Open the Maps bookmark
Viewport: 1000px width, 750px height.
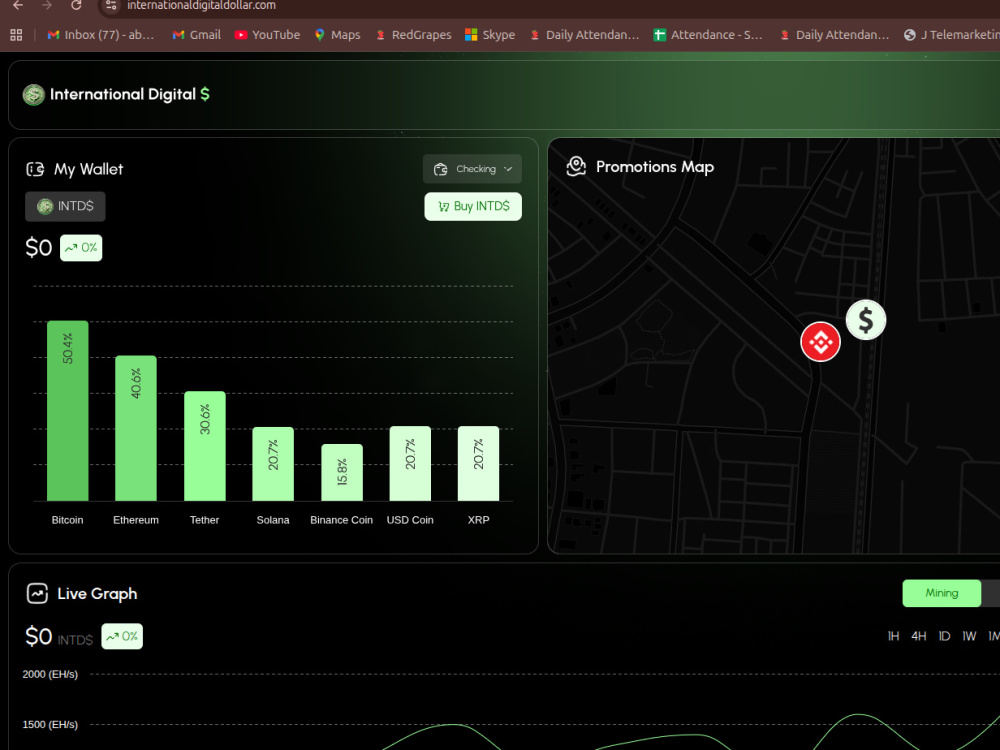click(x=337, y=35)
